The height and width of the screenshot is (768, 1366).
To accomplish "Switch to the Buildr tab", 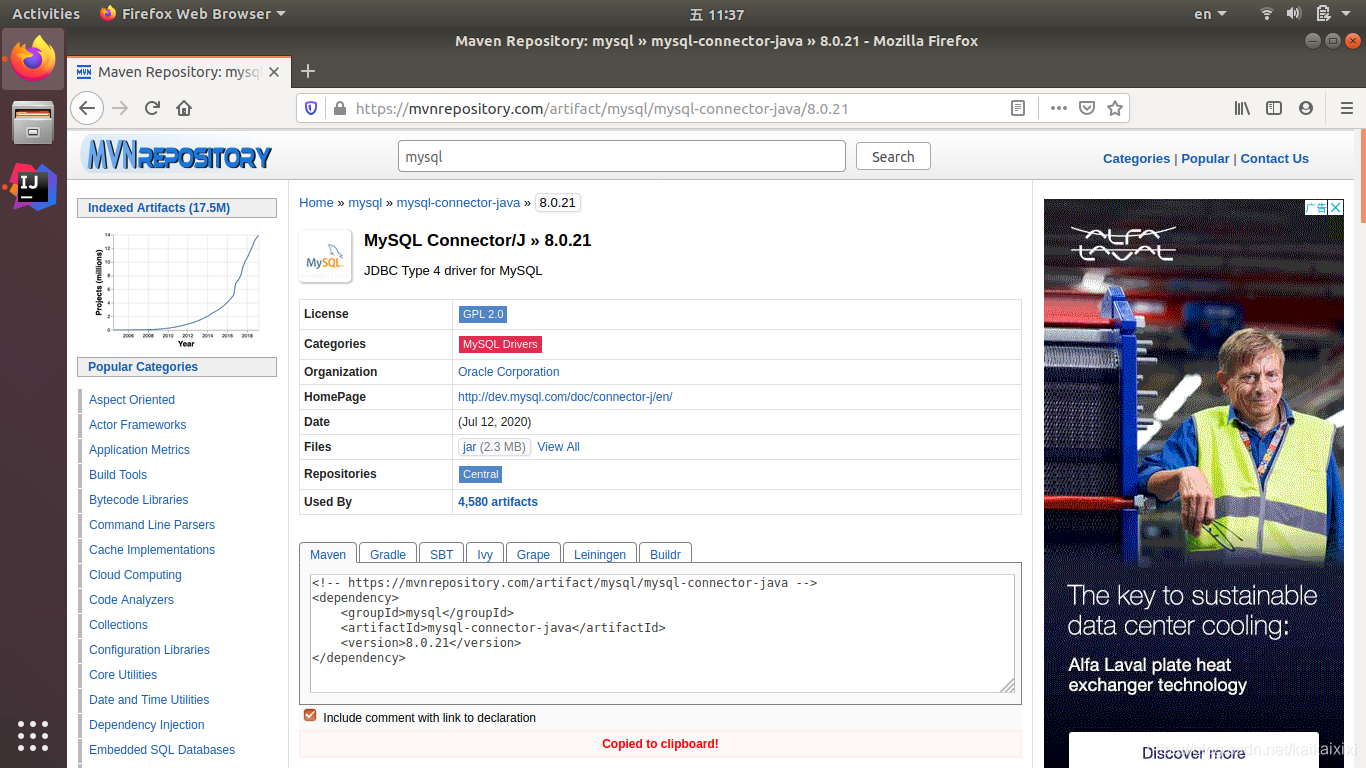I will tap(665, 554).
